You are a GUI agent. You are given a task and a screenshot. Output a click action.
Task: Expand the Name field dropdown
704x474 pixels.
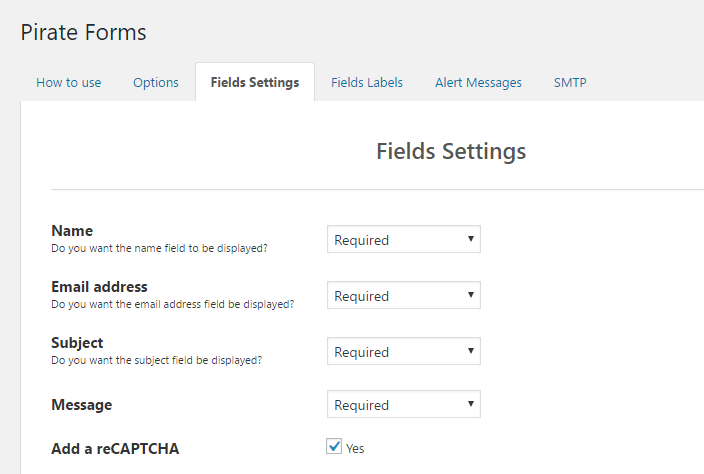point(403,240)
